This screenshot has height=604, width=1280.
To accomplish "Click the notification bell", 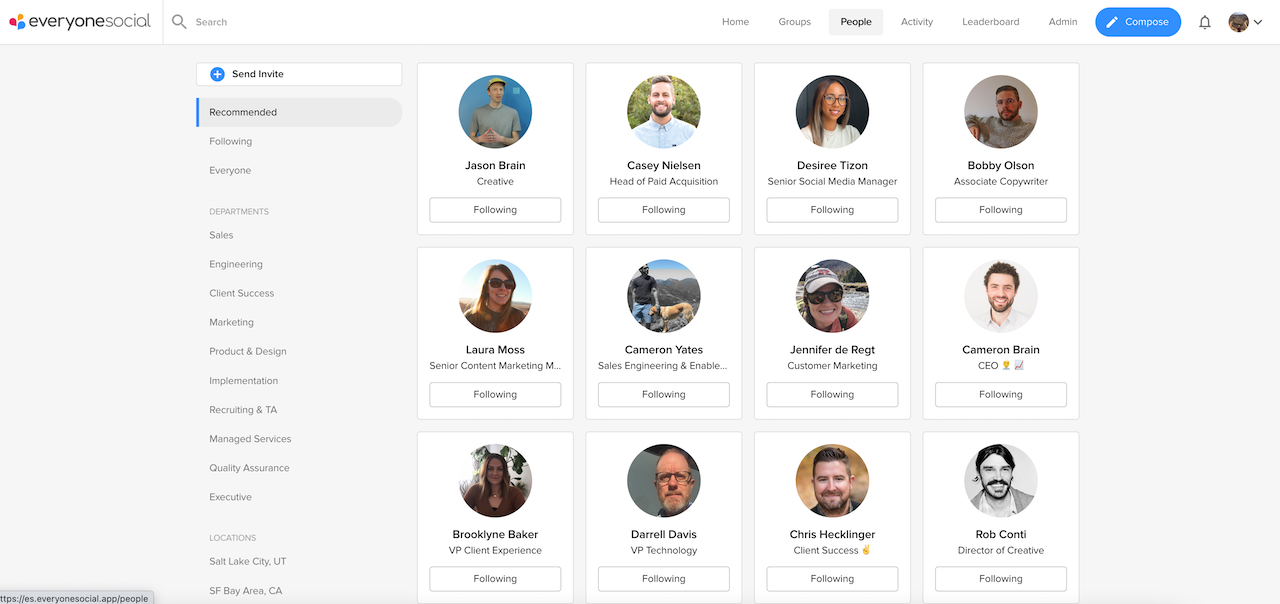I will 1205,21.
